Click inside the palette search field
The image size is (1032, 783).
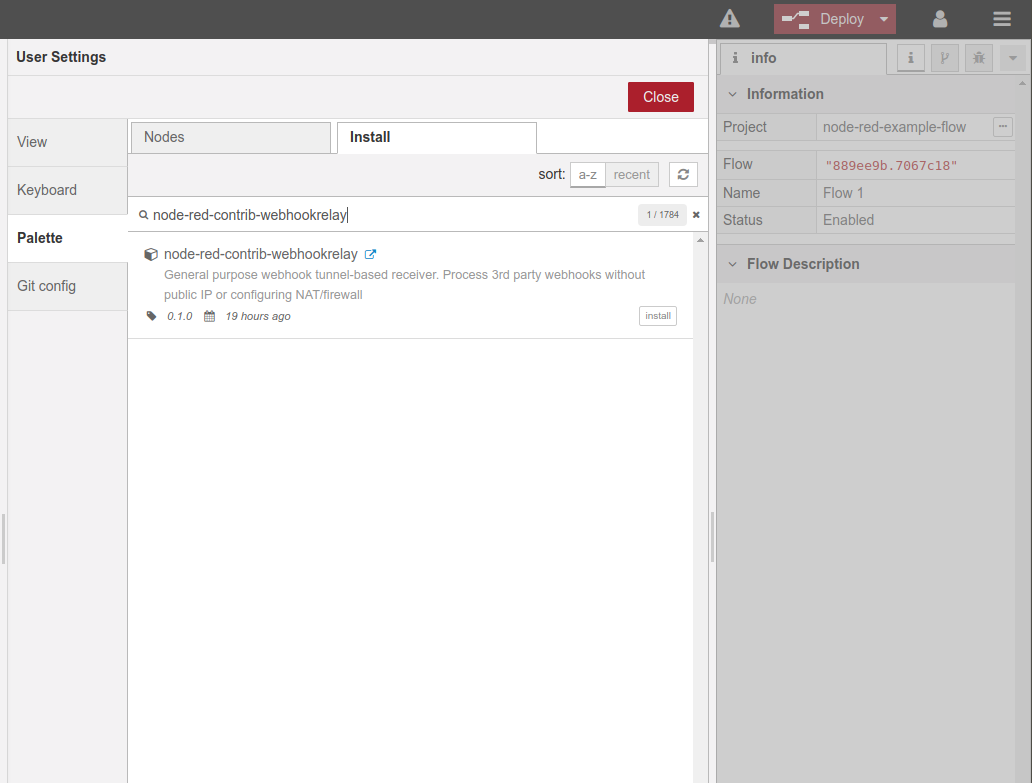click(400, 214)
